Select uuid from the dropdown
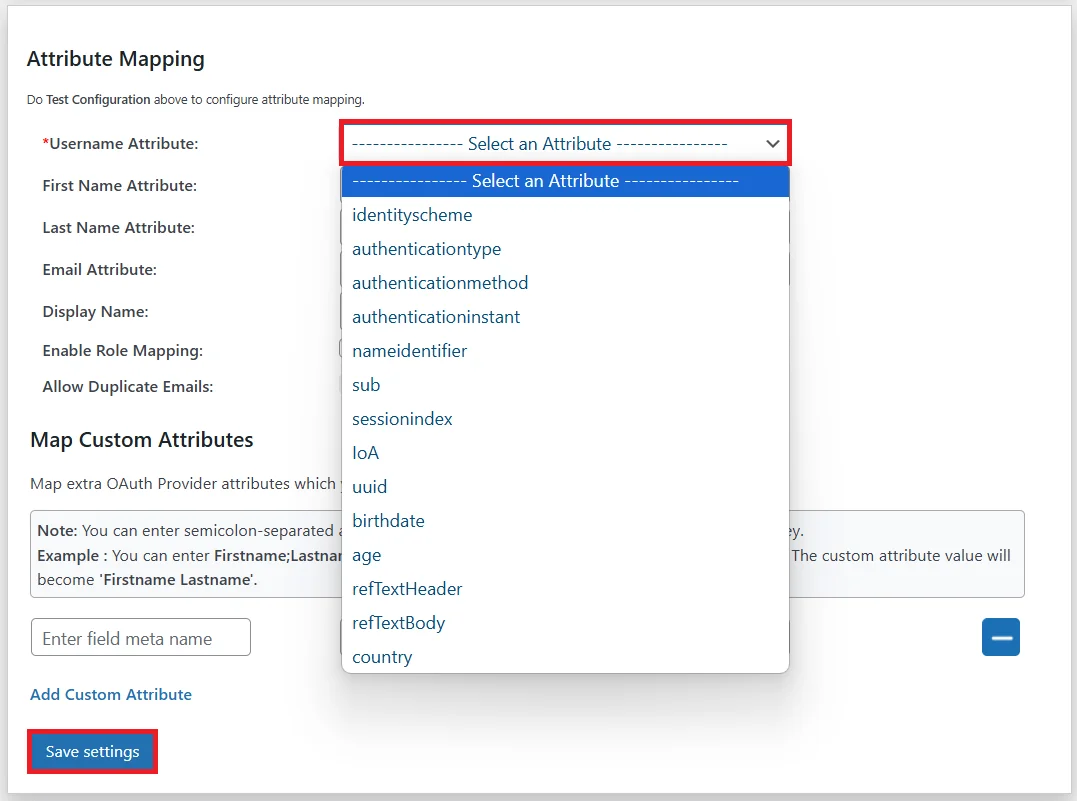Image resolution: width=1077 pixels, height=801 pixels. pyautogui.click(x=565, y=487)
